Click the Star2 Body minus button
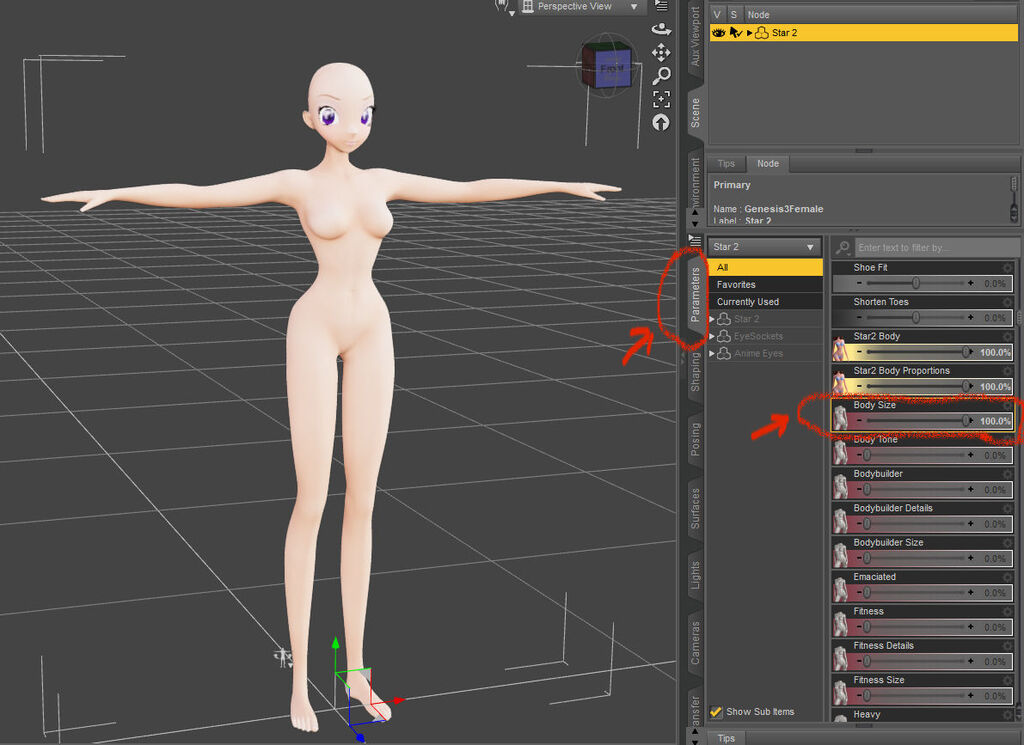 pyautogui.click(x=859, y=352)
